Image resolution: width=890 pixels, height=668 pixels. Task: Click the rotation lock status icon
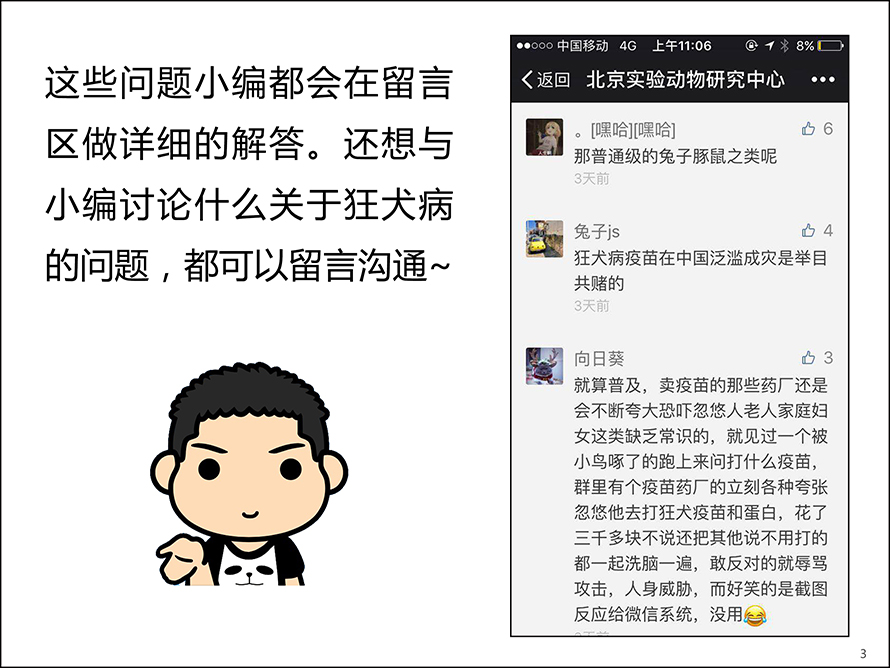click(x=752, y=45)
